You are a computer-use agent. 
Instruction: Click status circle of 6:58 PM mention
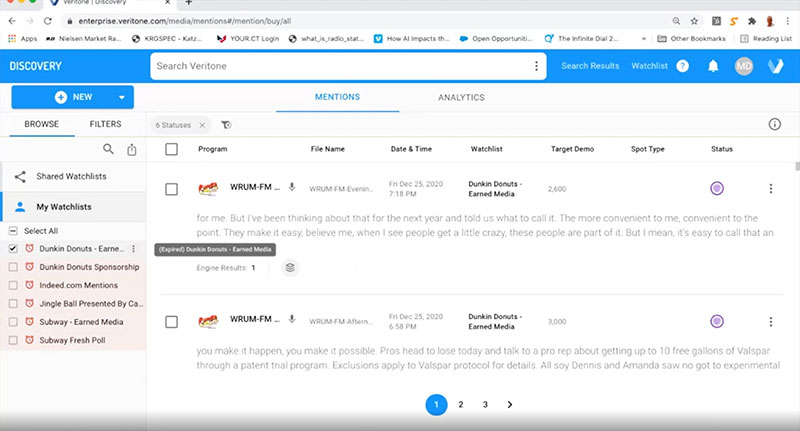[x=717, y=321]
